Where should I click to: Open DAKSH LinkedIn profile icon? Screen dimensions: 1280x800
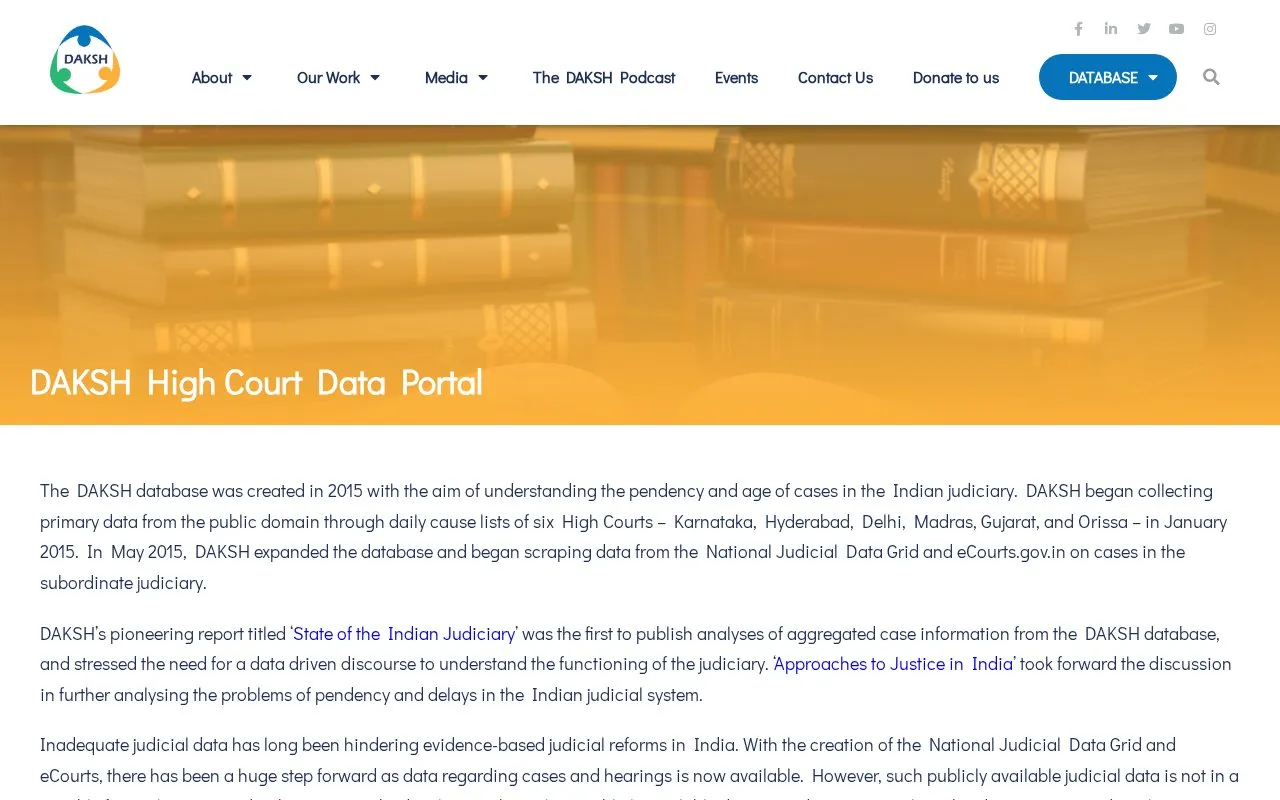click(x=1111, y=29)
